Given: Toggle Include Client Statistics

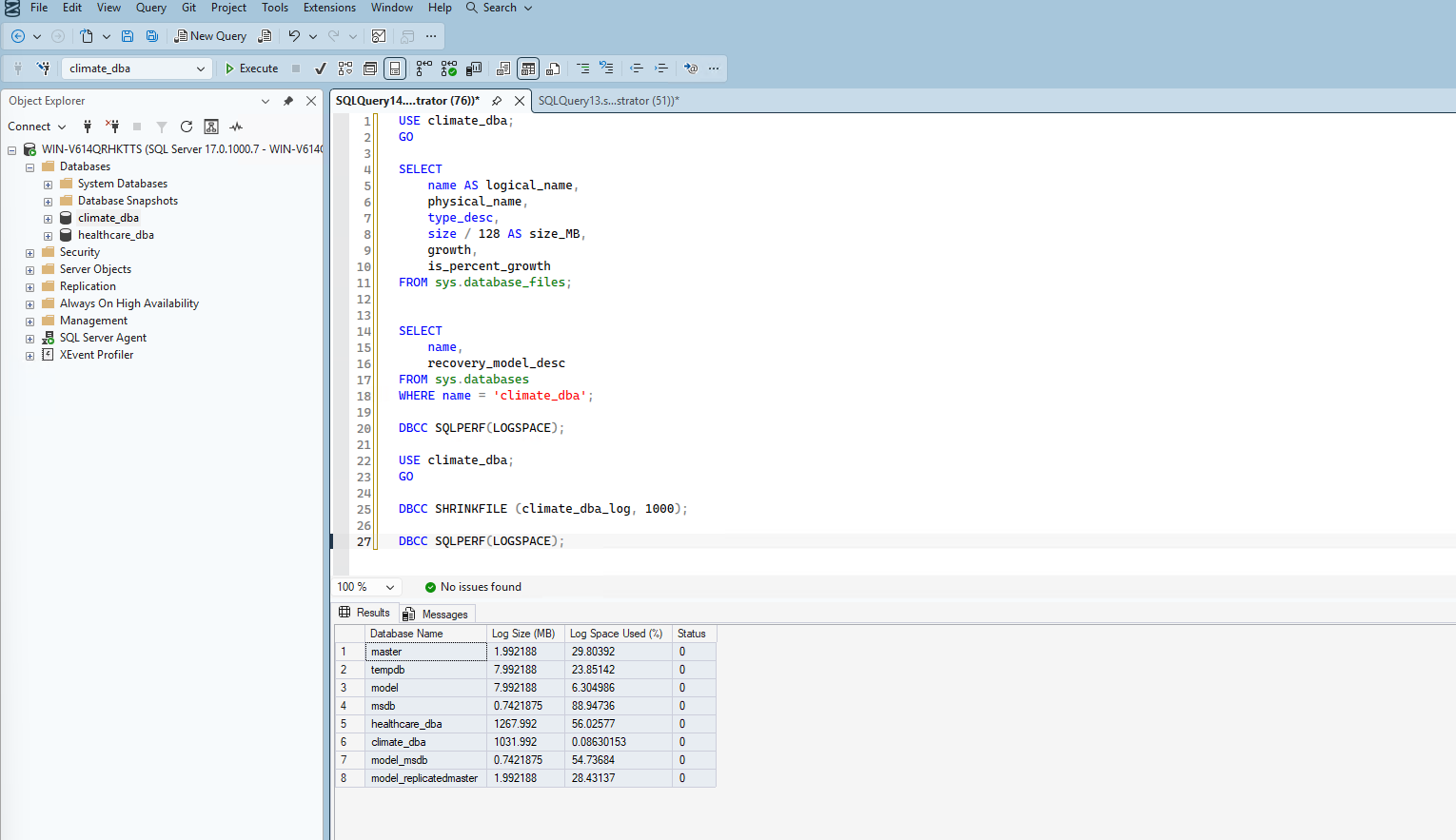Looking at the screenshot, I should tap(474, 68).
